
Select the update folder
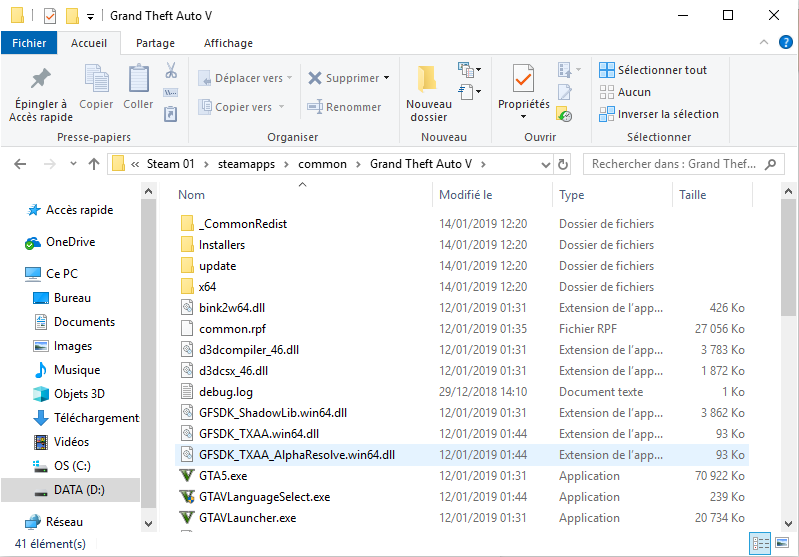(462, 266)
